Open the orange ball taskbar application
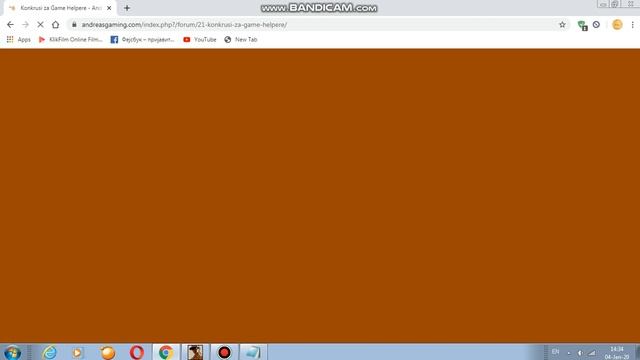 (108, 352)
